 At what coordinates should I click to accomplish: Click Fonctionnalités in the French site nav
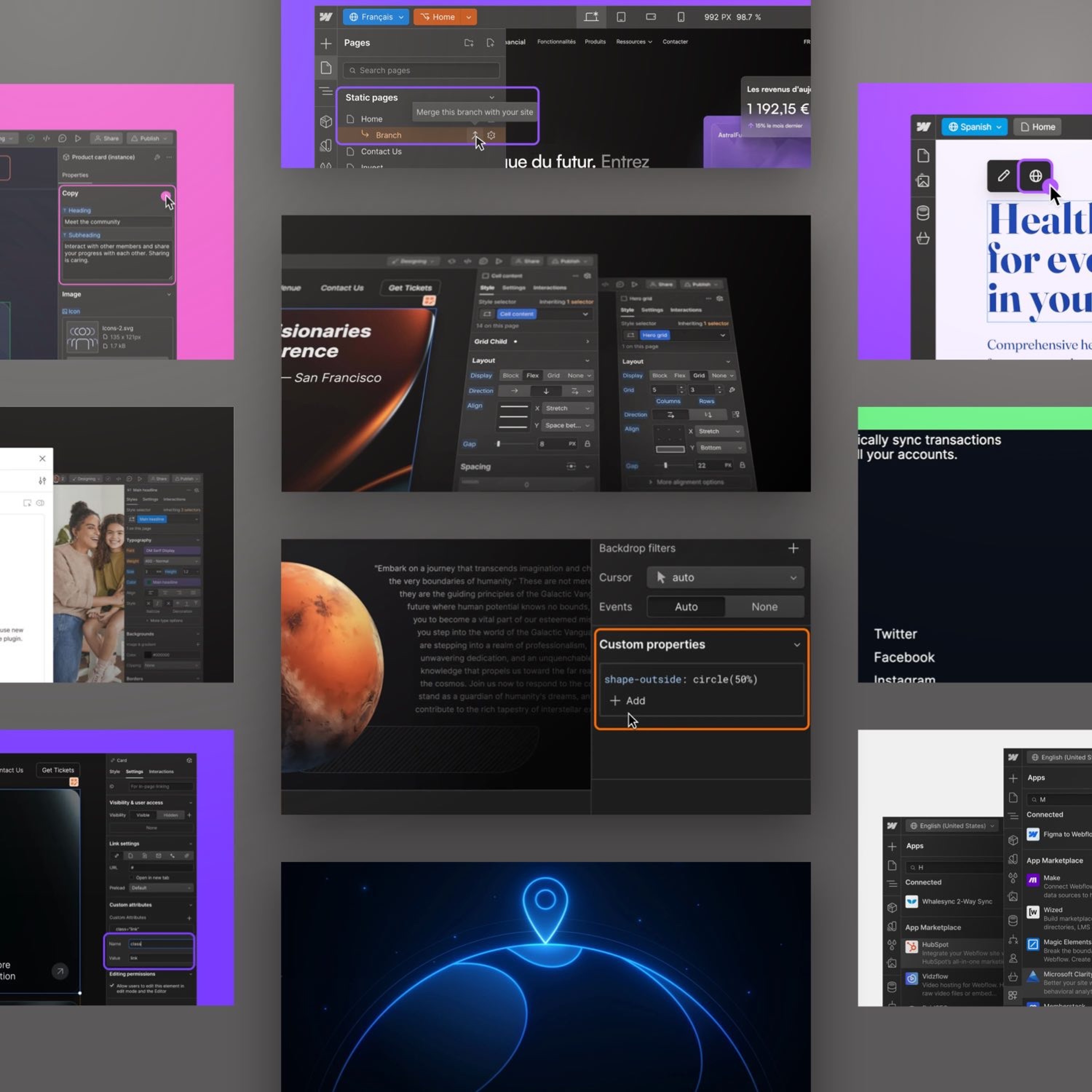pyautogui.click(x=556, y=42)
